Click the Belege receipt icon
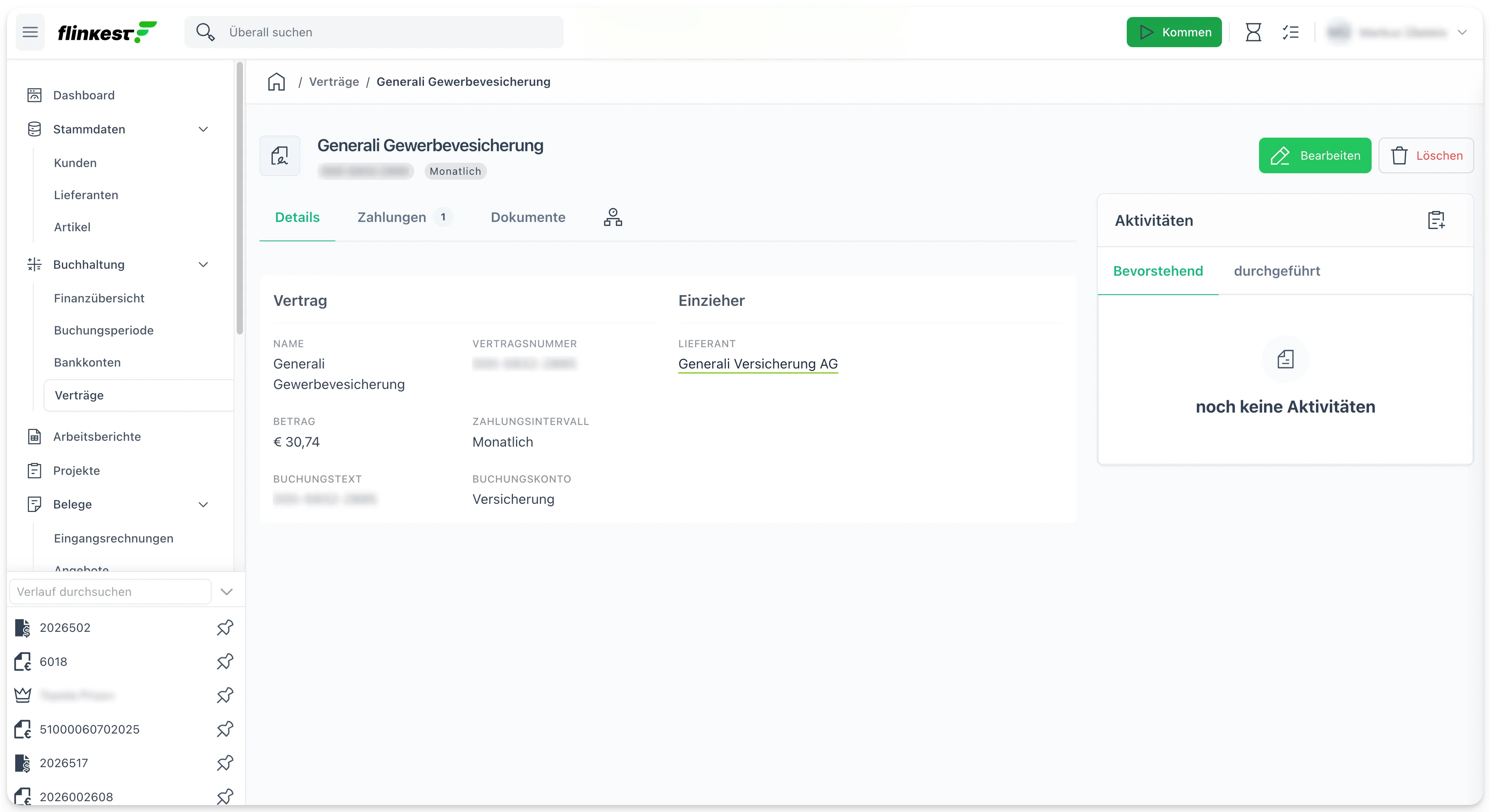1490x812 pixels. click(x=35, y=504)
